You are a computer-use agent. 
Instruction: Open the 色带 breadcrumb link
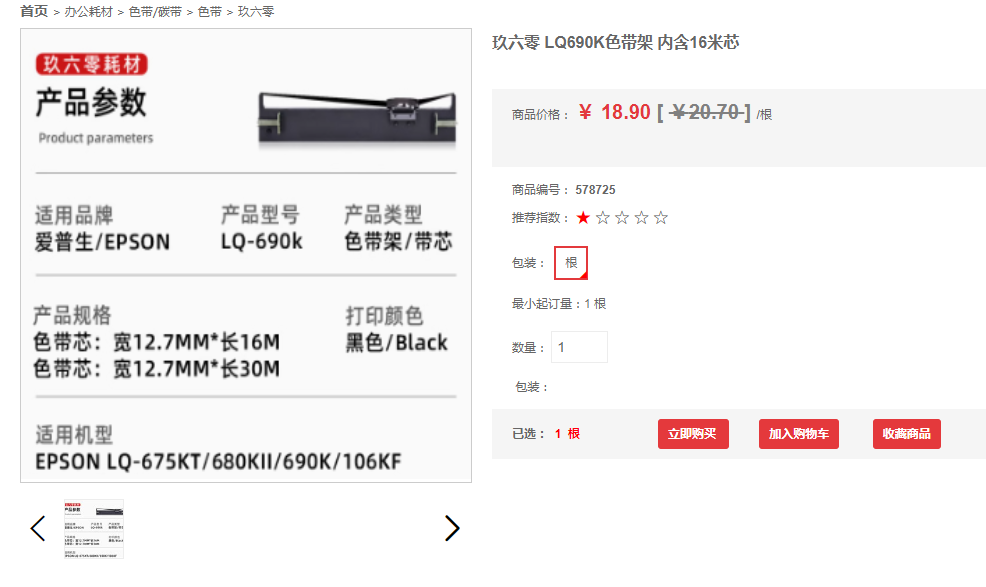point(210,12)
